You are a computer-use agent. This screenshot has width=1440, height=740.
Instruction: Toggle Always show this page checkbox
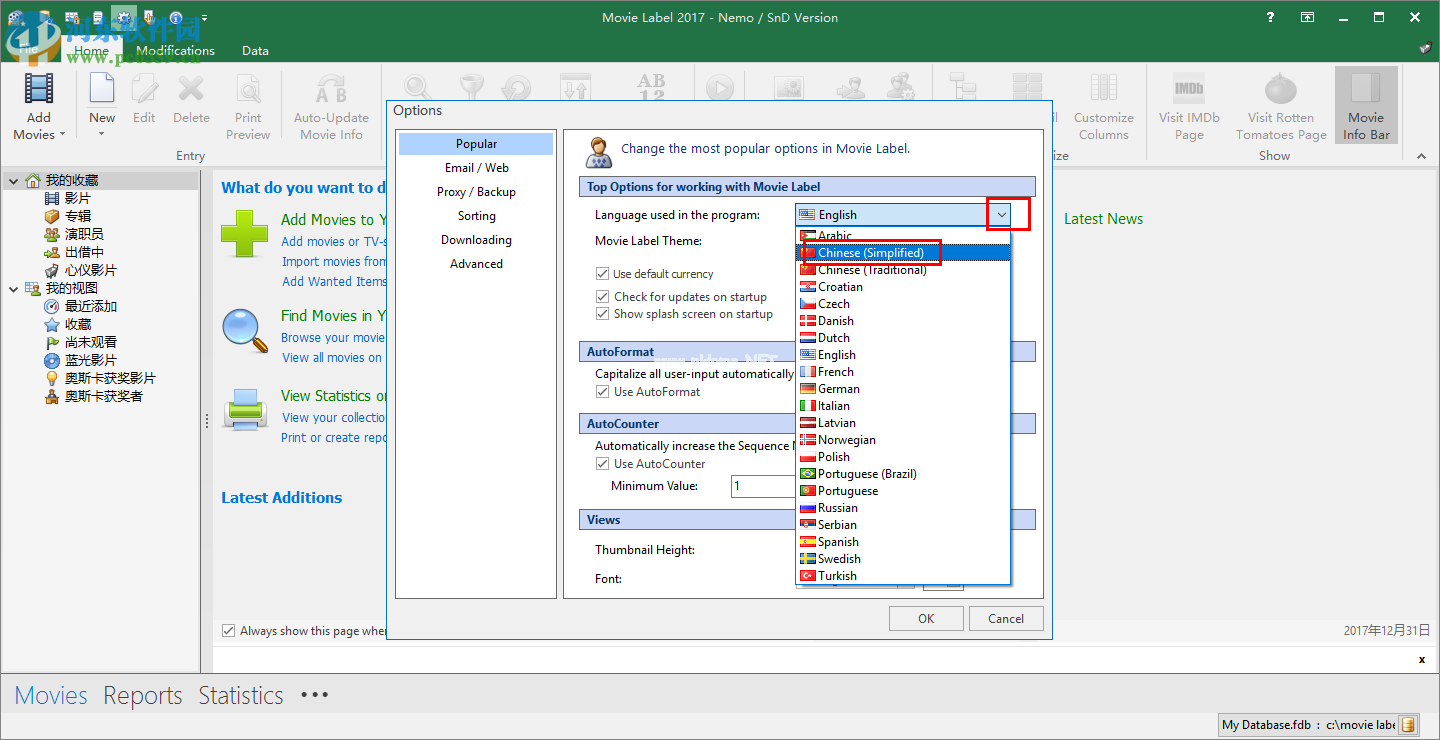(229, 631)
